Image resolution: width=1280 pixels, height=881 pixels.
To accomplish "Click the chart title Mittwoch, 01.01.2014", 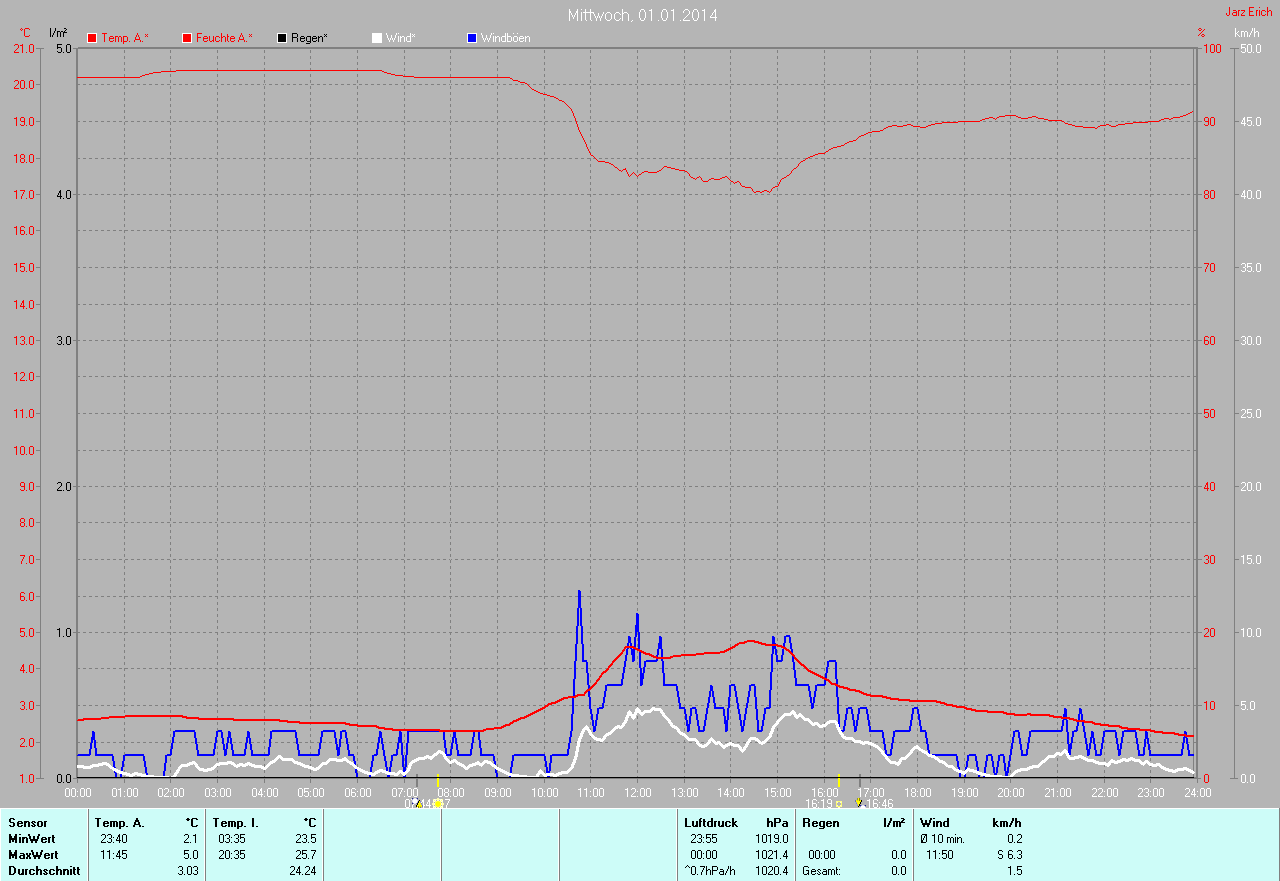I will tap(642, 15).
